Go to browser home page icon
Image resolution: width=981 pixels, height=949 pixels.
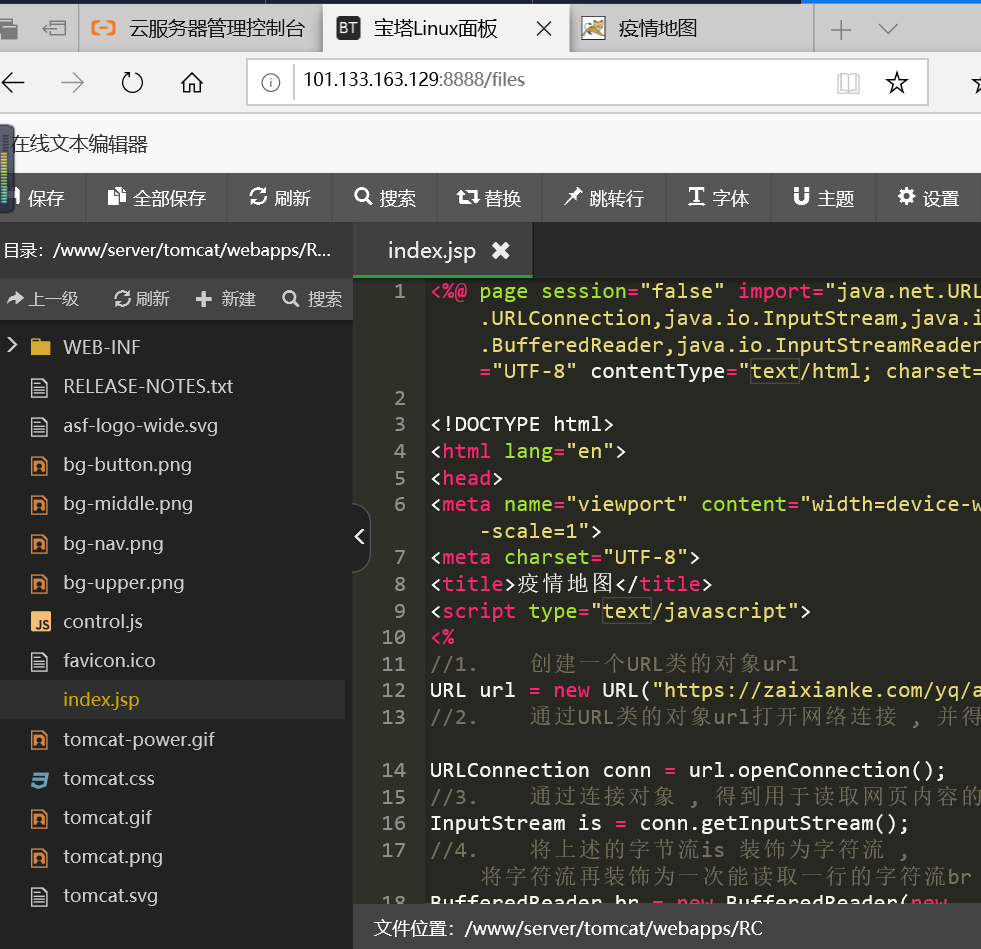192,82
